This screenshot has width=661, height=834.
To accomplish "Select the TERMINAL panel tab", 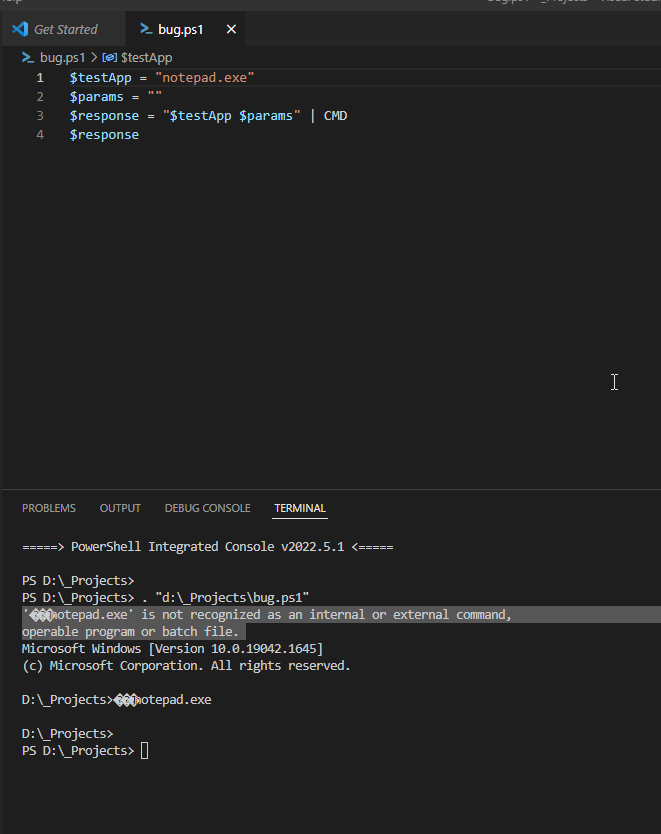I will 300,508.
